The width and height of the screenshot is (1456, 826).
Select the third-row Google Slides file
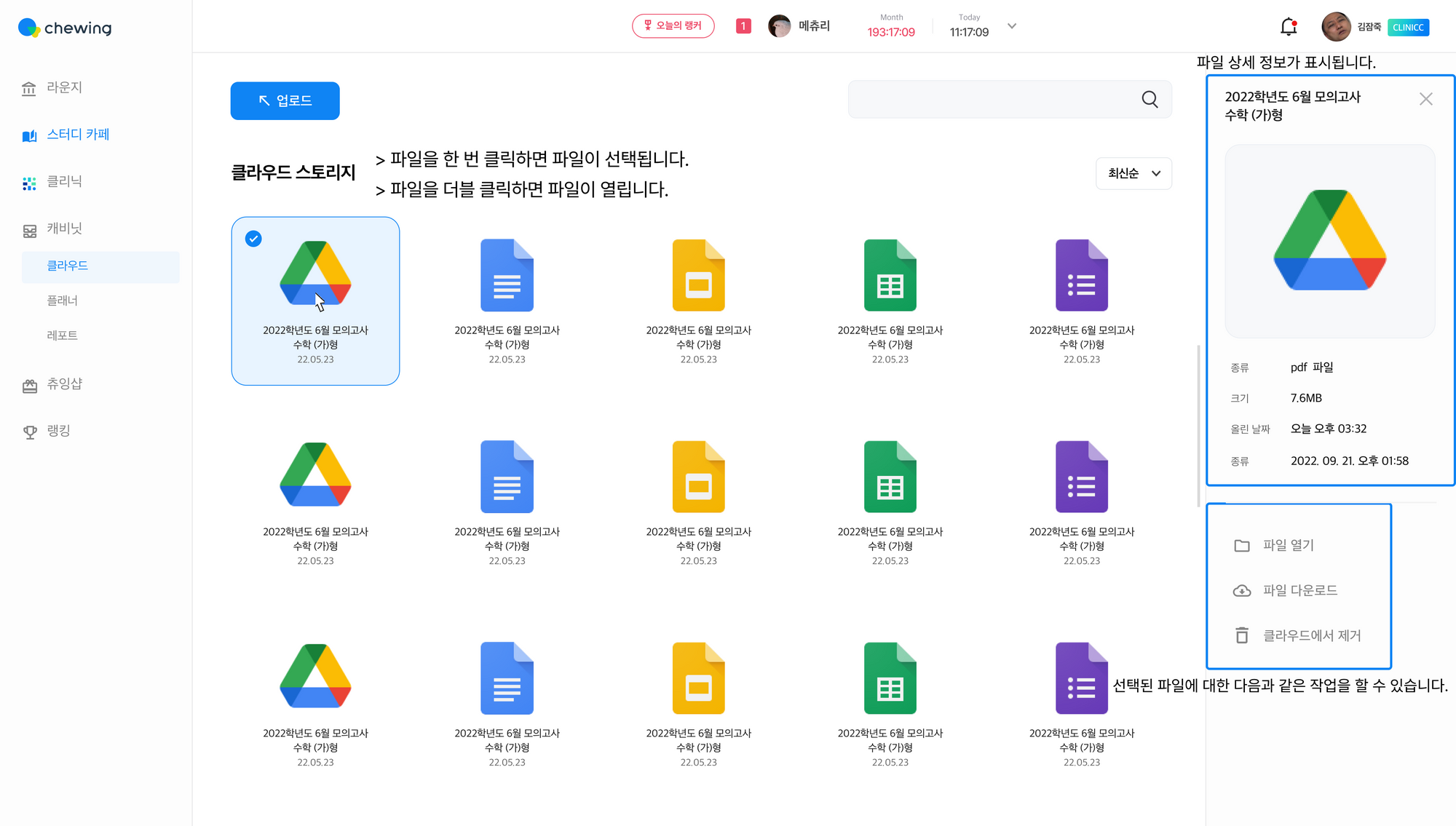pyautogui.click(x=698, y=704)
